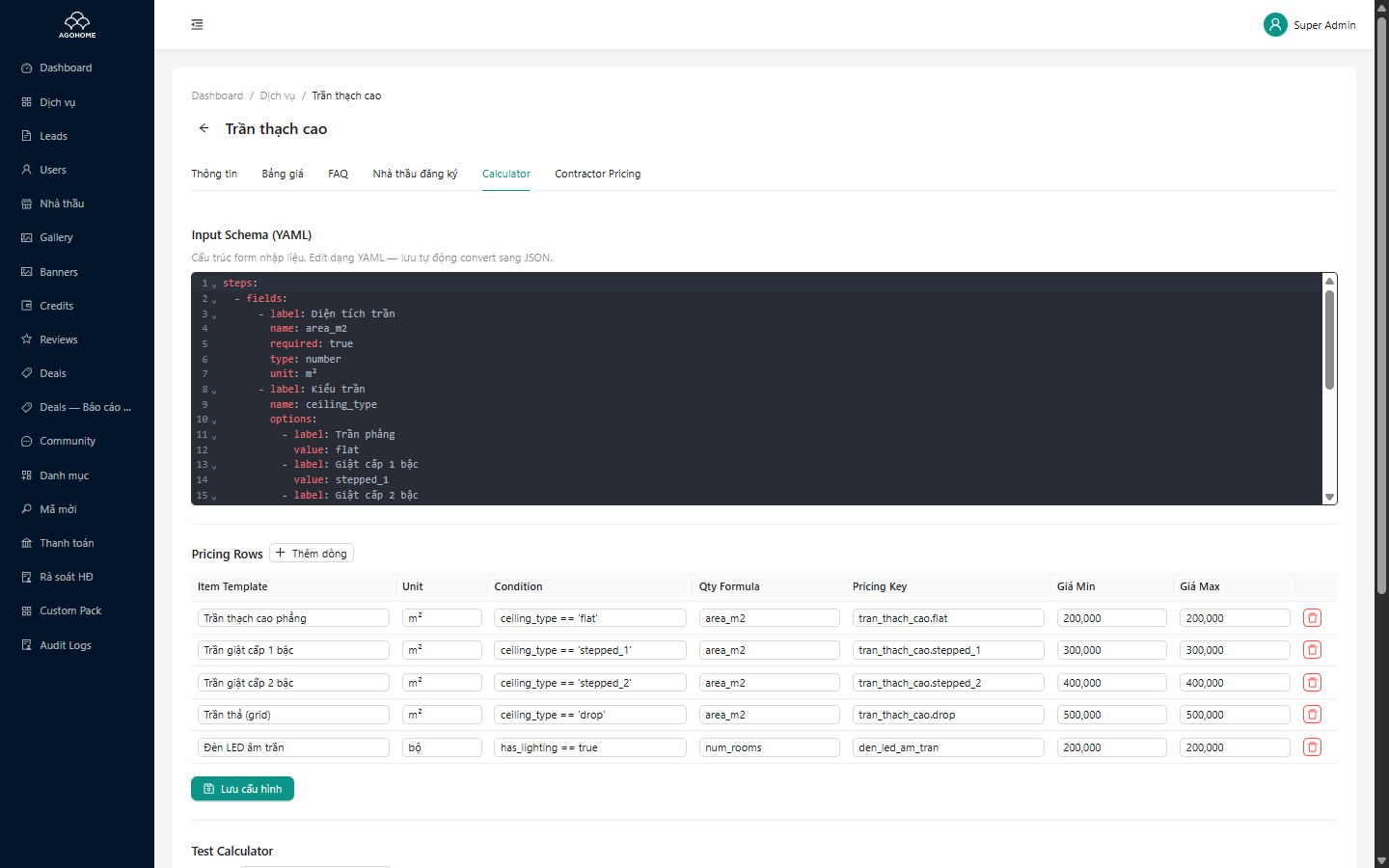1389x868 pixels.
Task: Edit the unit field with value bộ
Action: click(442, 747)
